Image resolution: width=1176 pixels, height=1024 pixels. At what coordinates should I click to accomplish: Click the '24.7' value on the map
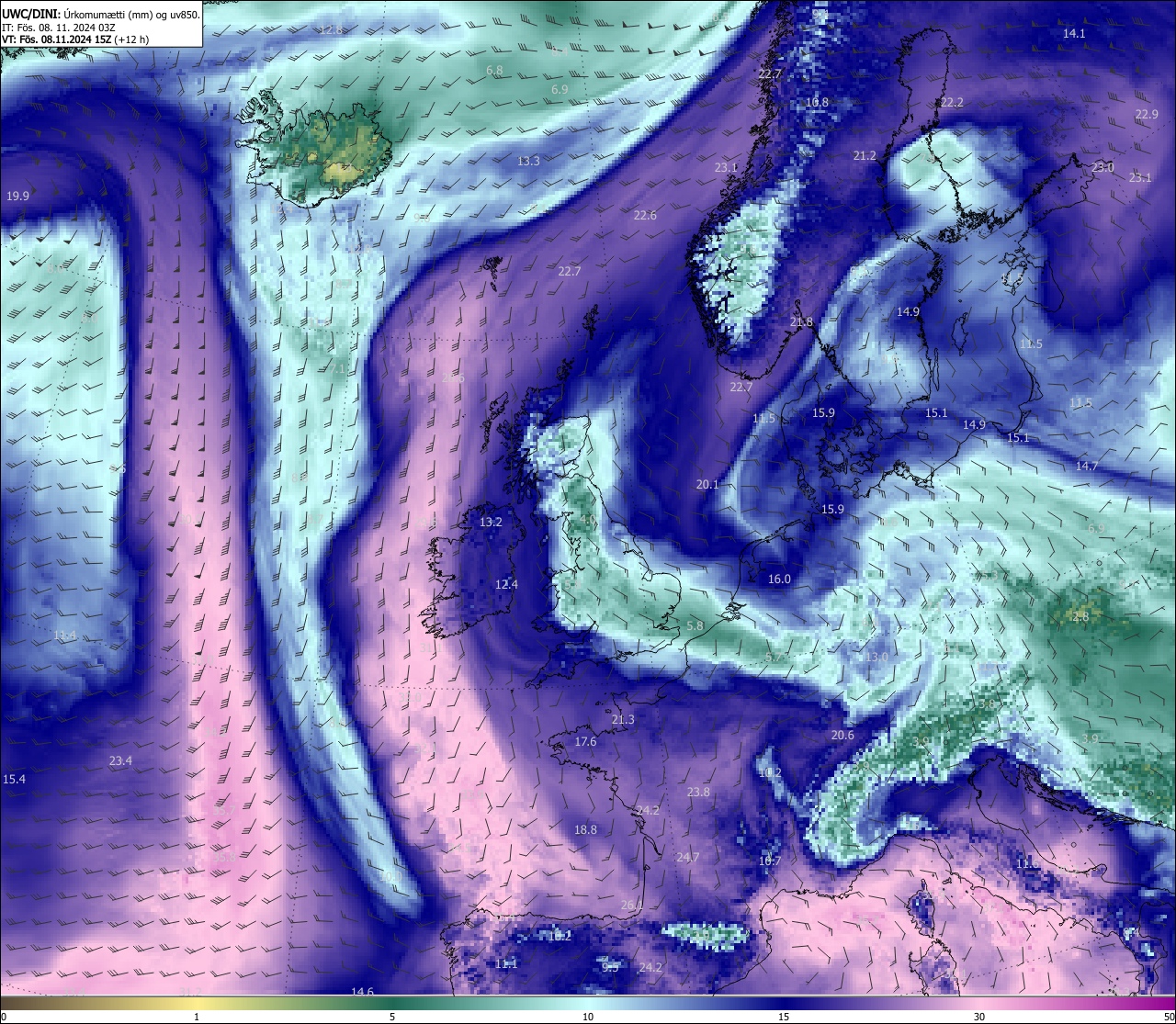(688, 858)
